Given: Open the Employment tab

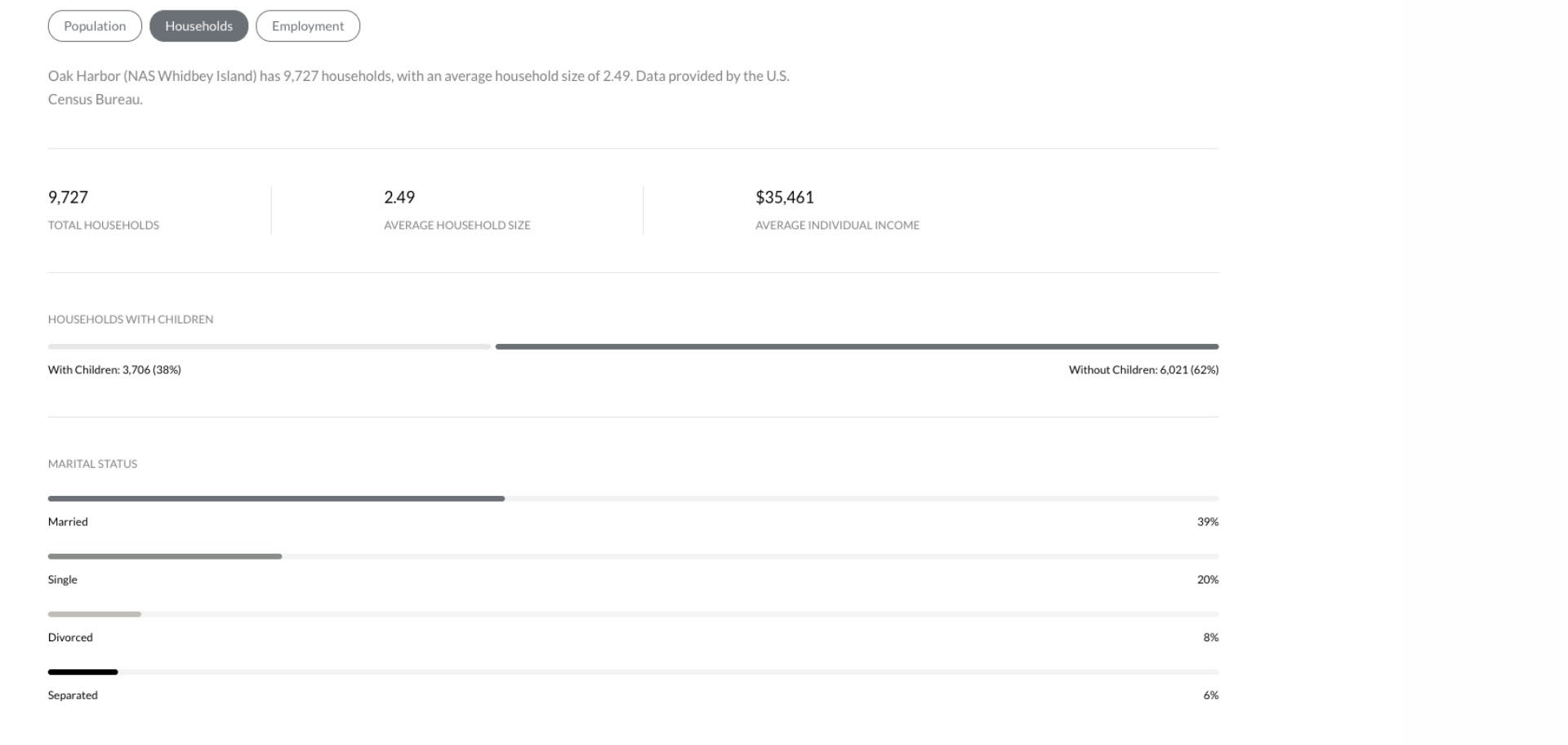Looking at the screenshot, I should tap(308, 26).
